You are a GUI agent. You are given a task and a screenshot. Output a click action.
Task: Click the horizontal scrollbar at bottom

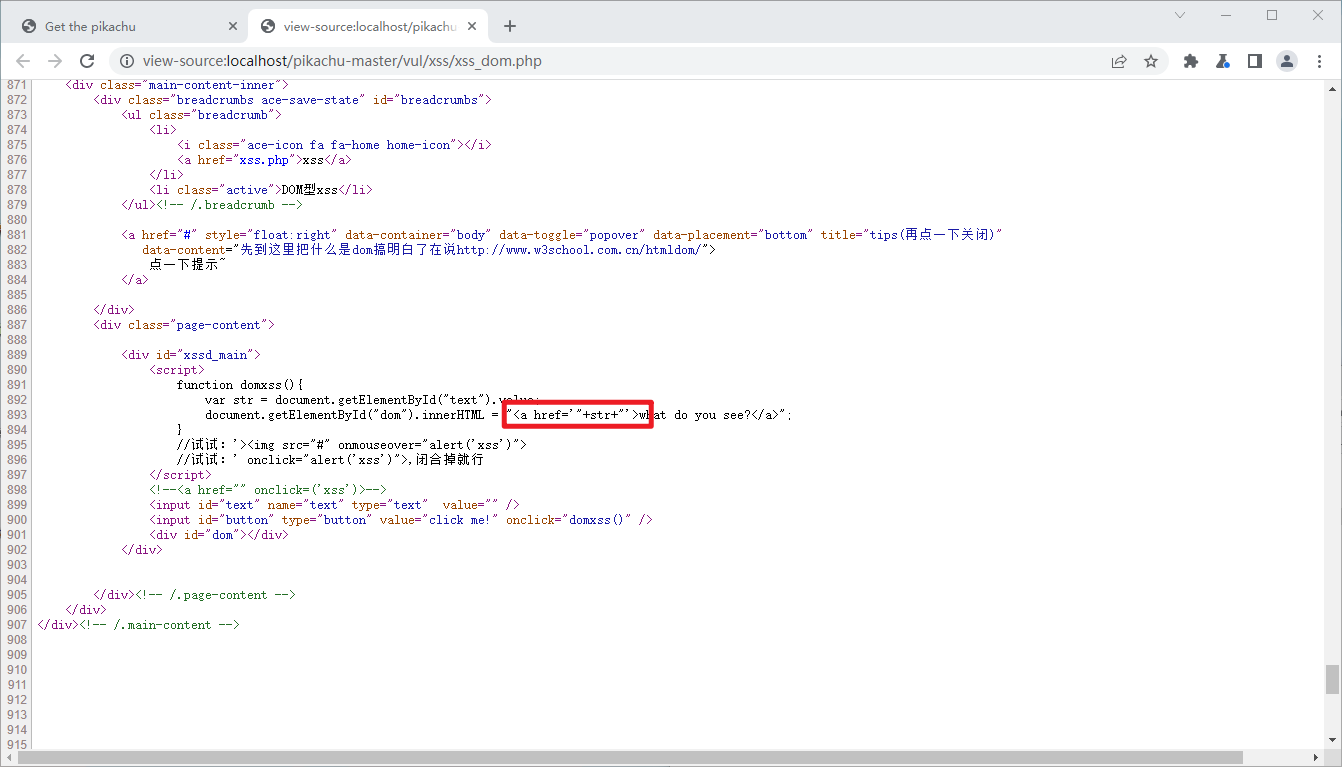coord(630,757)
